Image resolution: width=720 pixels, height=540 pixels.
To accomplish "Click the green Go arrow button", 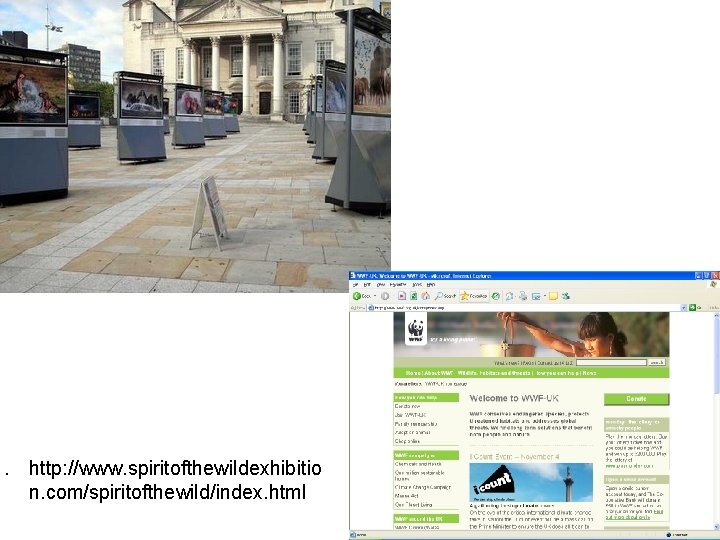I will tap(692, 308).
